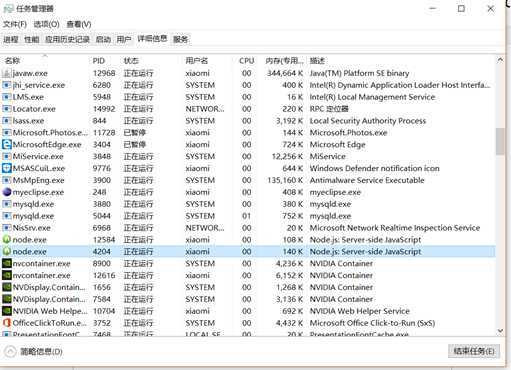Image resolution: width=511 pixels, height=370 pixels.
Task: Click the 结束任务(E) button
Action: click(x=474, y=351)
